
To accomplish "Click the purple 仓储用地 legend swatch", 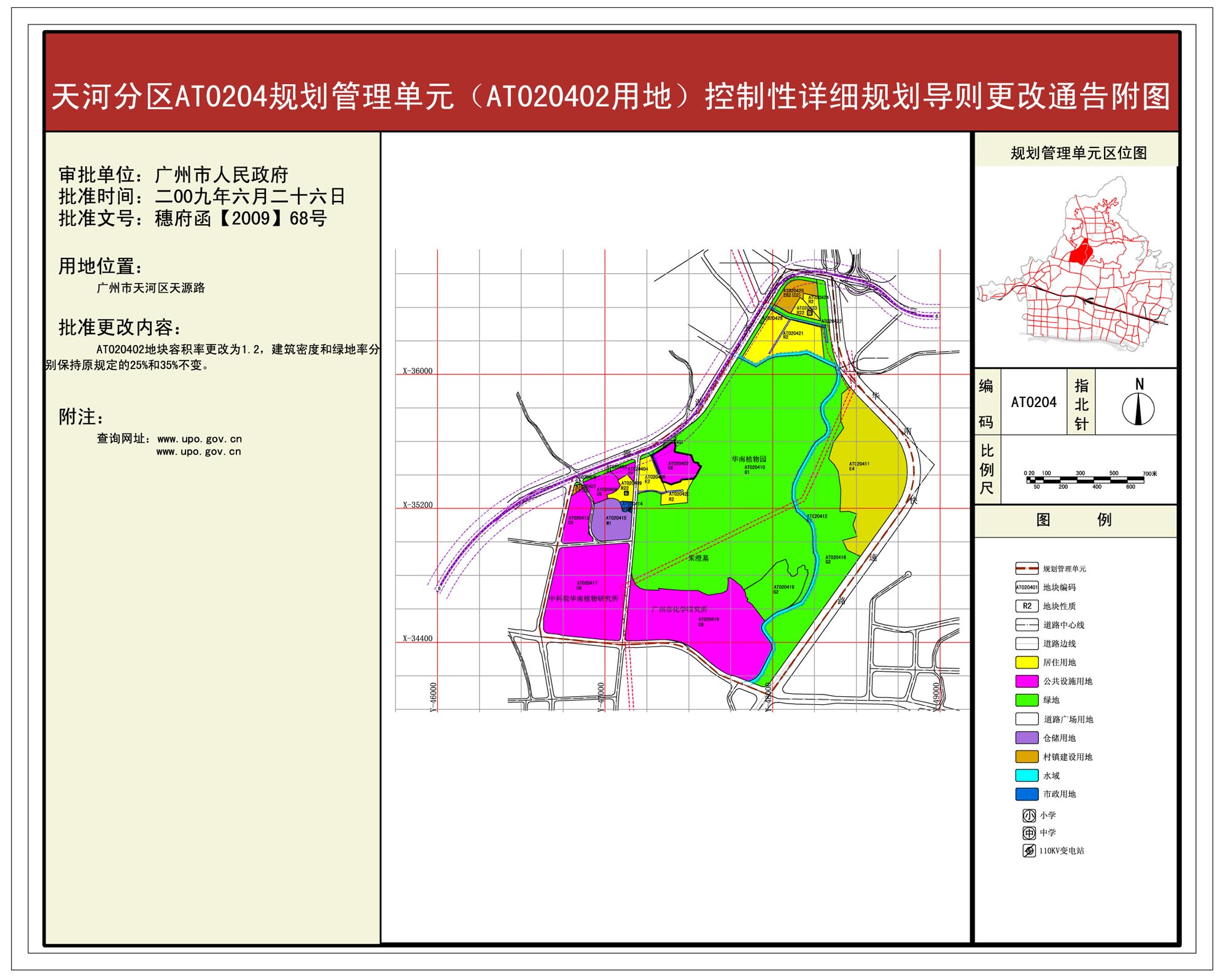I will tap(1027, 738).
